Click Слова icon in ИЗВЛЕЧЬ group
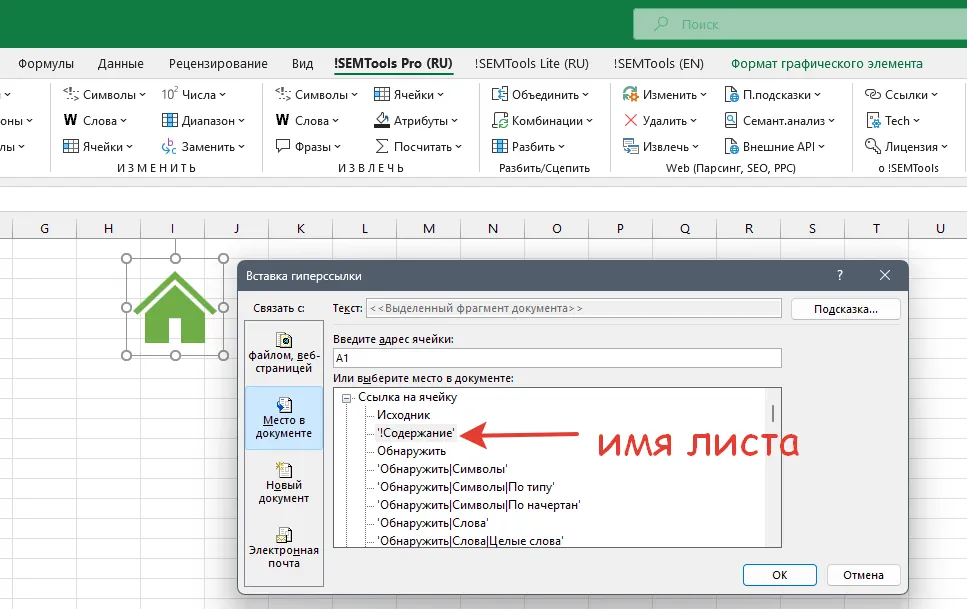Viewport: 967px width, 609px height. (282, 120)
